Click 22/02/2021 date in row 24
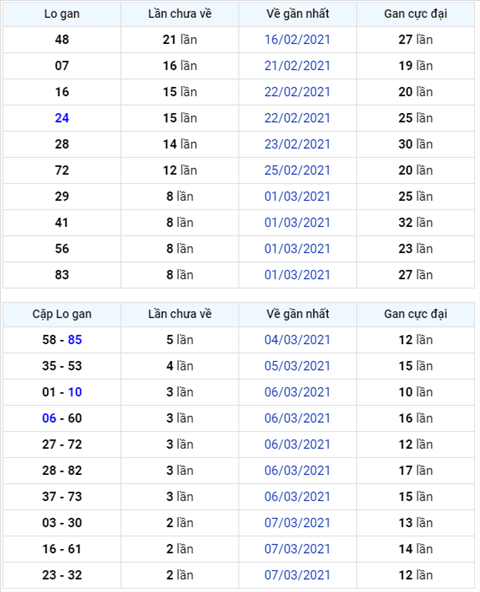Image resolution: width=480 pixels, height=592 pixels. click(297, 118)
